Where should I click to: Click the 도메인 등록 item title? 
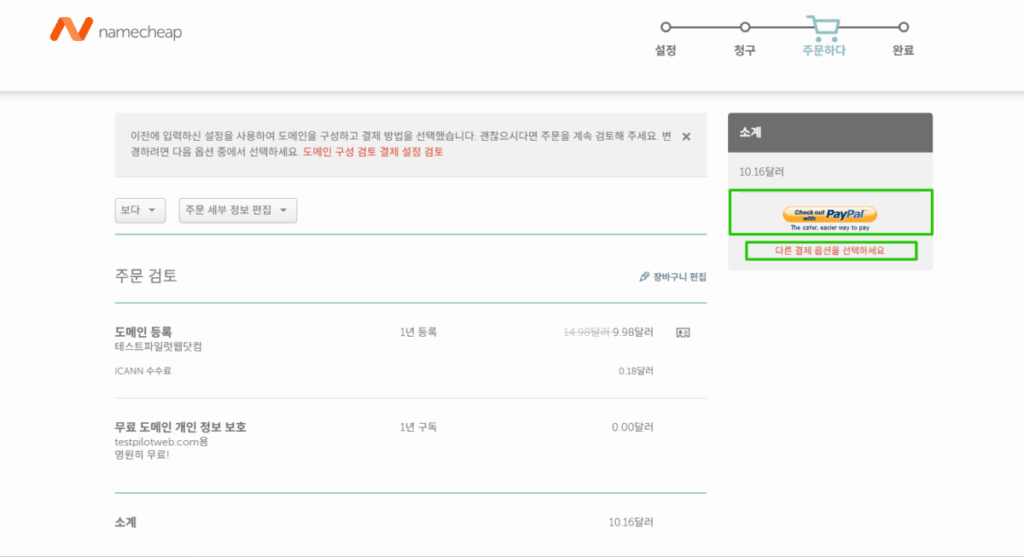pyautogui.click(x=143, y=332)
